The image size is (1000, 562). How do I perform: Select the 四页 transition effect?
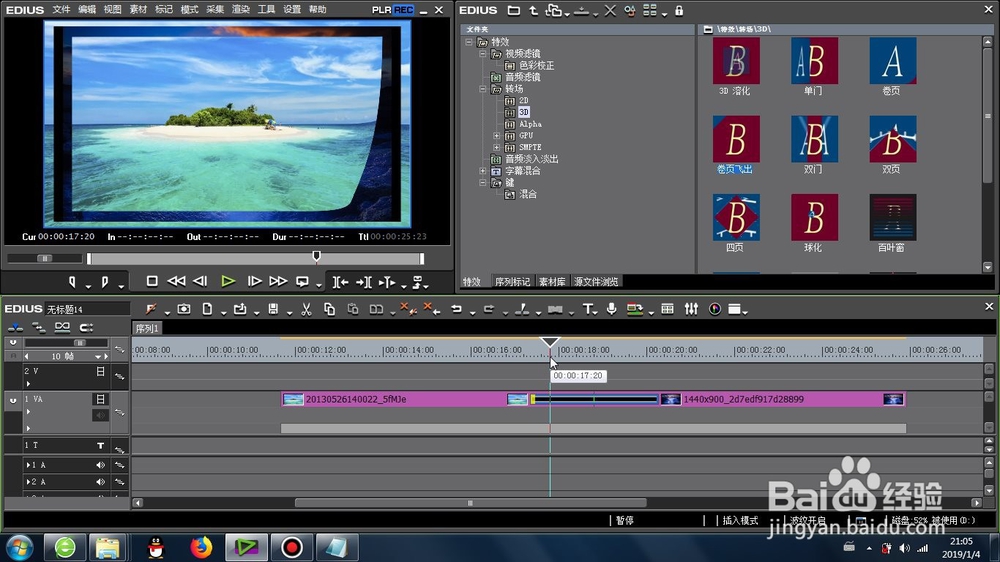tap(736, 218)
